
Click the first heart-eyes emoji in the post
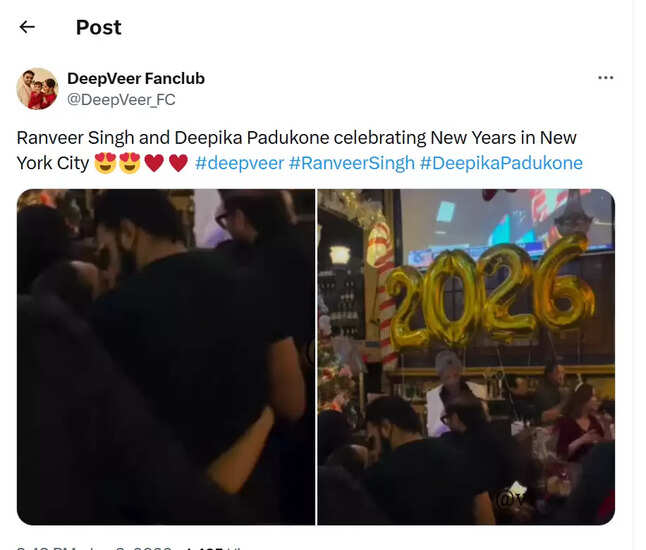click(x=105, y=163)
